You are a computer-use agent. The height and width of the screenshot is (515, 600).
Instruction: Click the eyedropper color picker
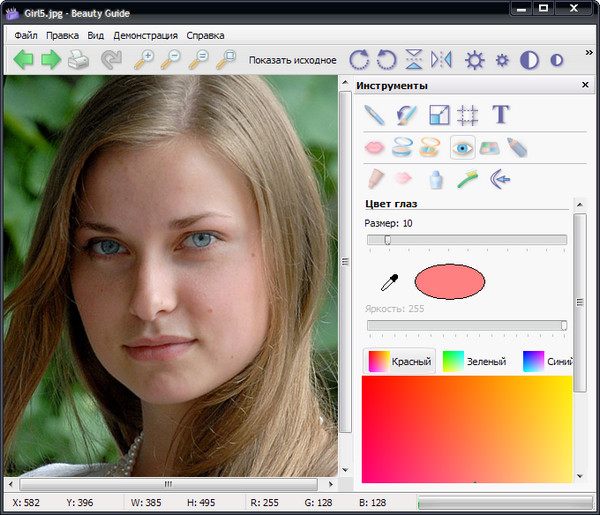389,284
